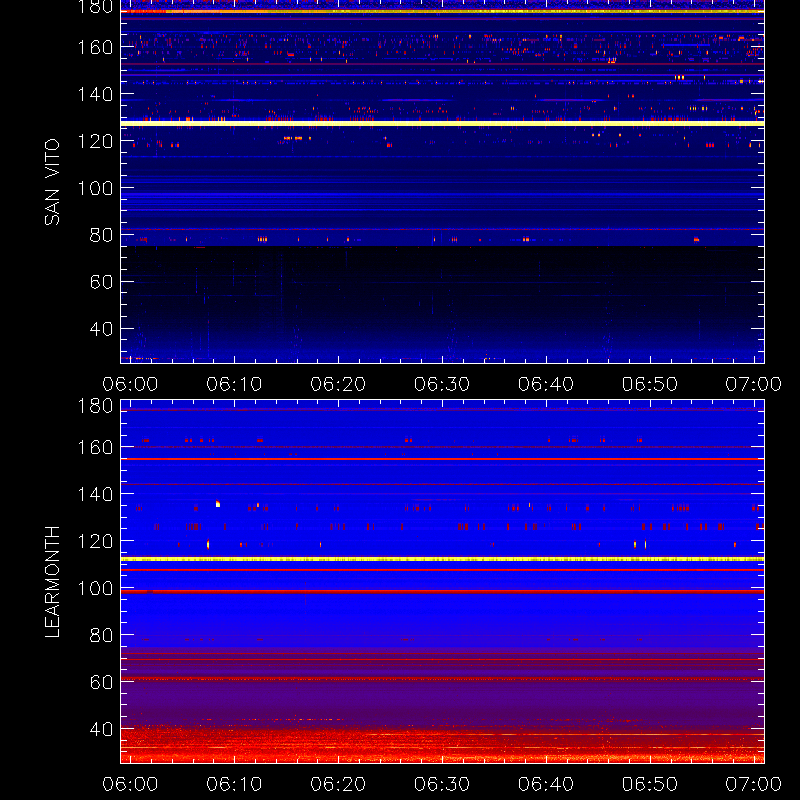
Task: Click the SAN VITO axis title
Action: pos(52,182)
